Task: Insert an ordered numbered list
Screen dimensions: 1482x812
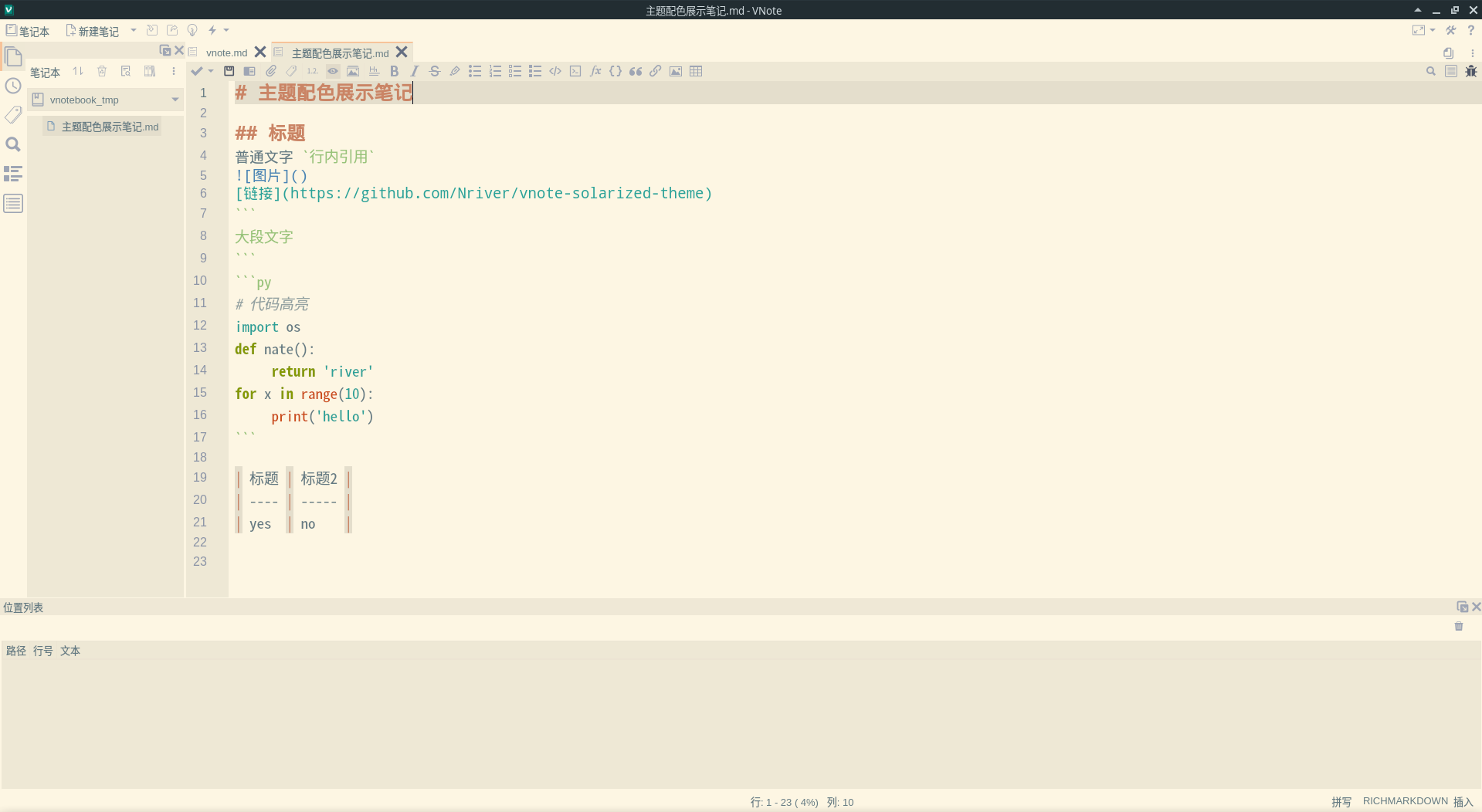Action: 495,71
